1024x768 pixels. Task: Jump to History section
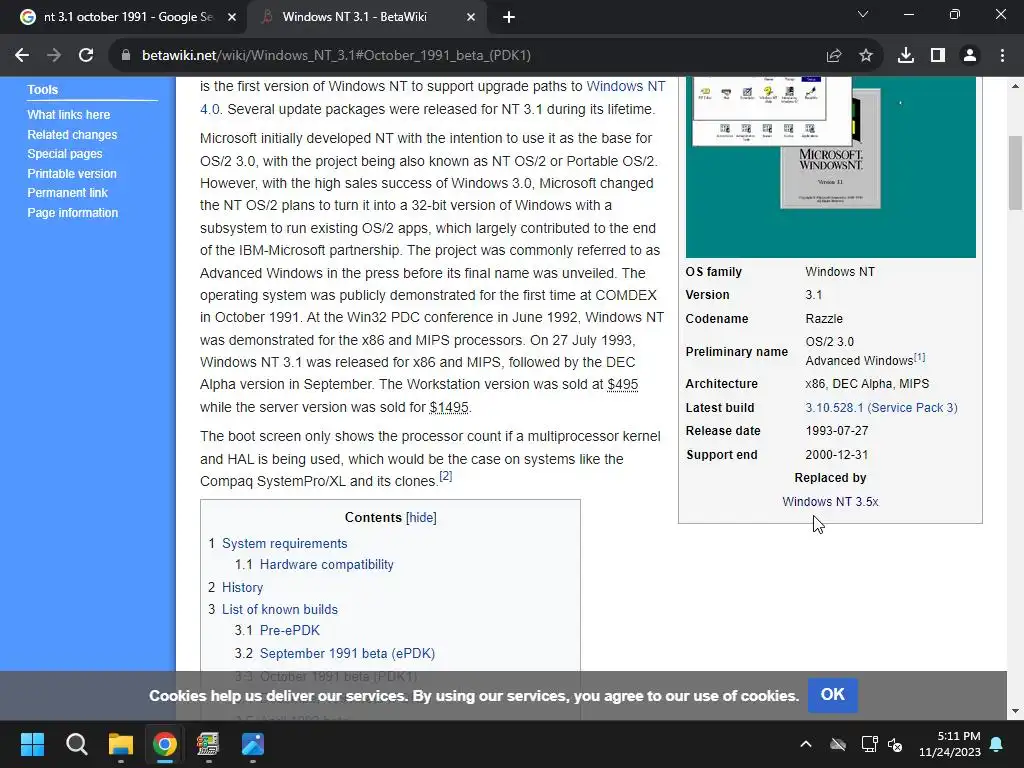click(242, 587)
